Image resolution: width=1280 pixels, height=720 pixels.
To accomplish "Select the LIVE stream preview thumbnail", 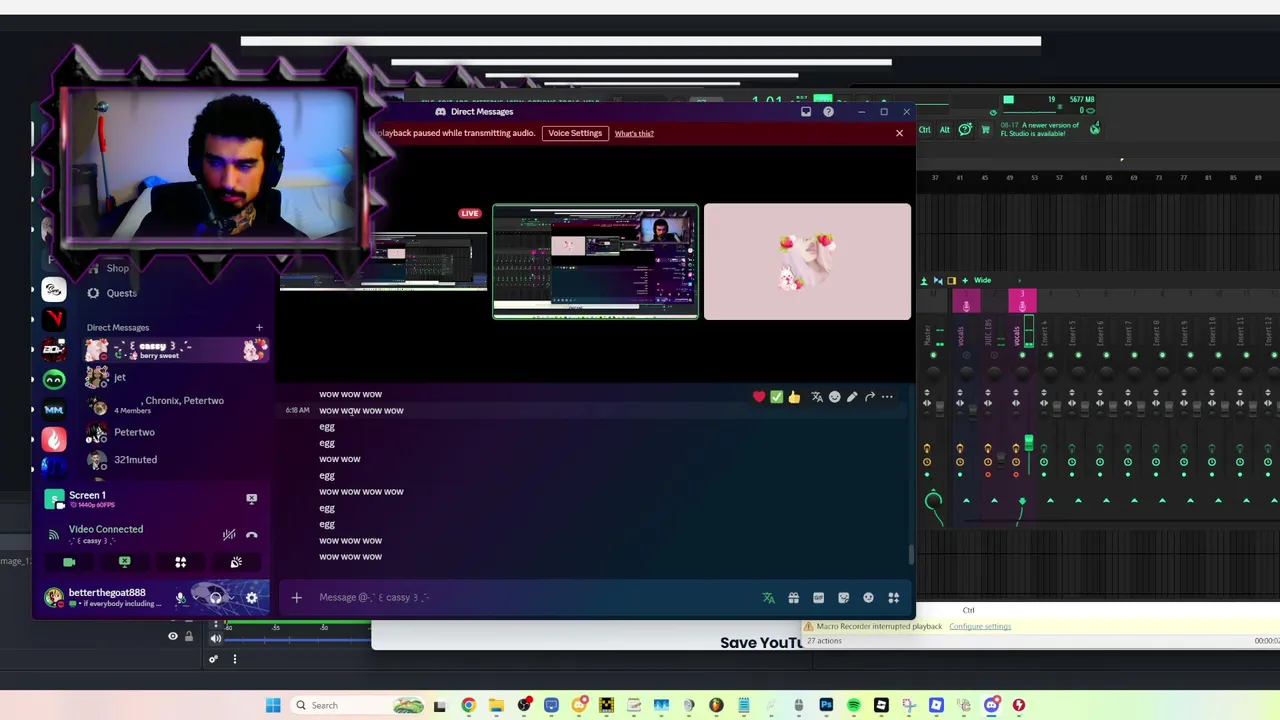I will pyautogui.click(x=383, y=261).
